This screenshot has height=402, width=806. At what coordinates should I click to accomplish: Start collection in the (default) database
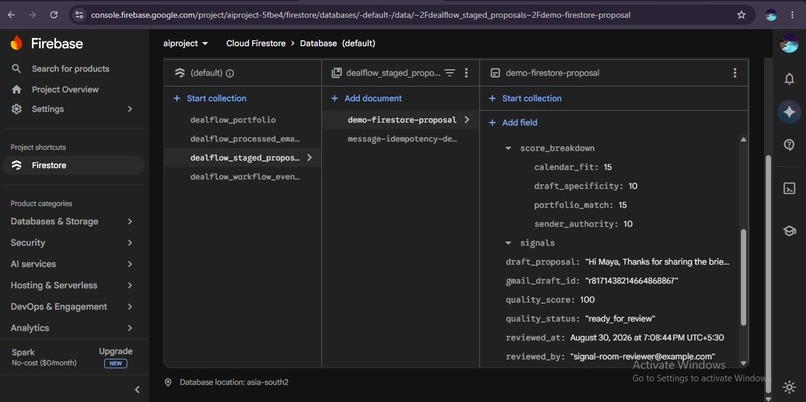click(x=210, y=98)
